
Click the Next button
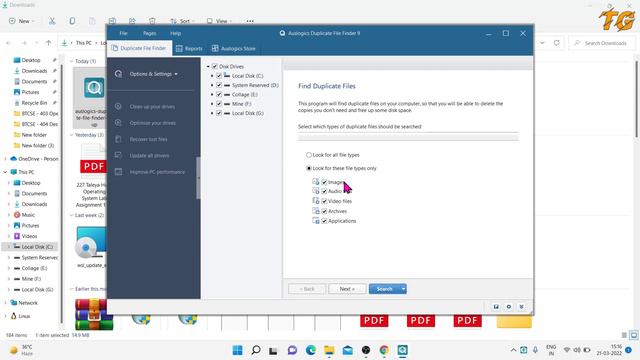coord(347,289)
